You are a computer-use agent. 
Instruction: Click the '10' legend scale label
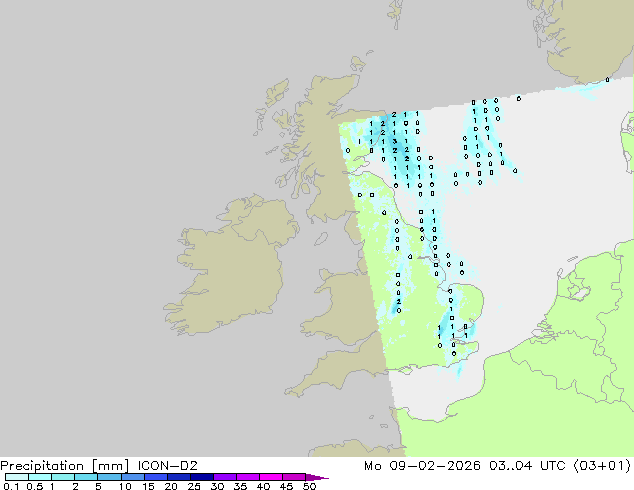pyautogui.click(x=125, y=486)
